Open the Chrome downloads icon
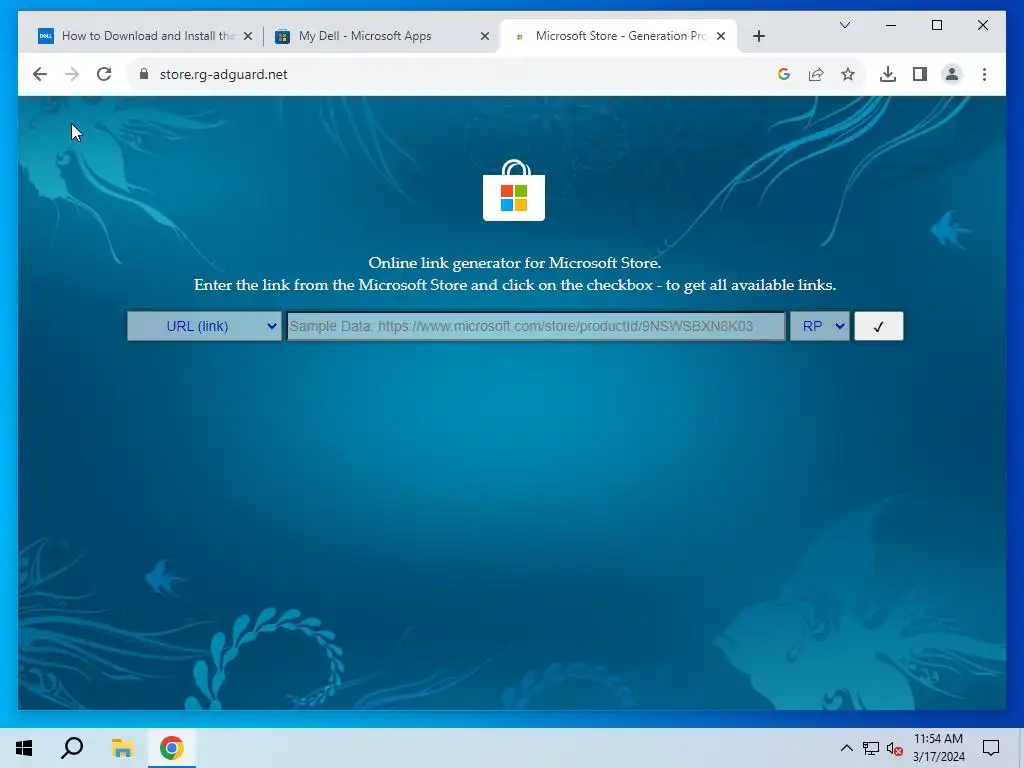 coord(888,74)
